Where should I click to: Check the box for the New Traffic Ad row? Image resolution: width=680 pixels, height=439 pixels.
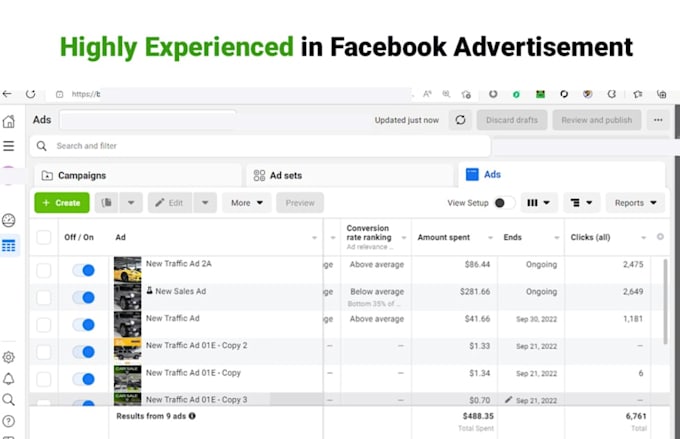(x=44, y=324)
